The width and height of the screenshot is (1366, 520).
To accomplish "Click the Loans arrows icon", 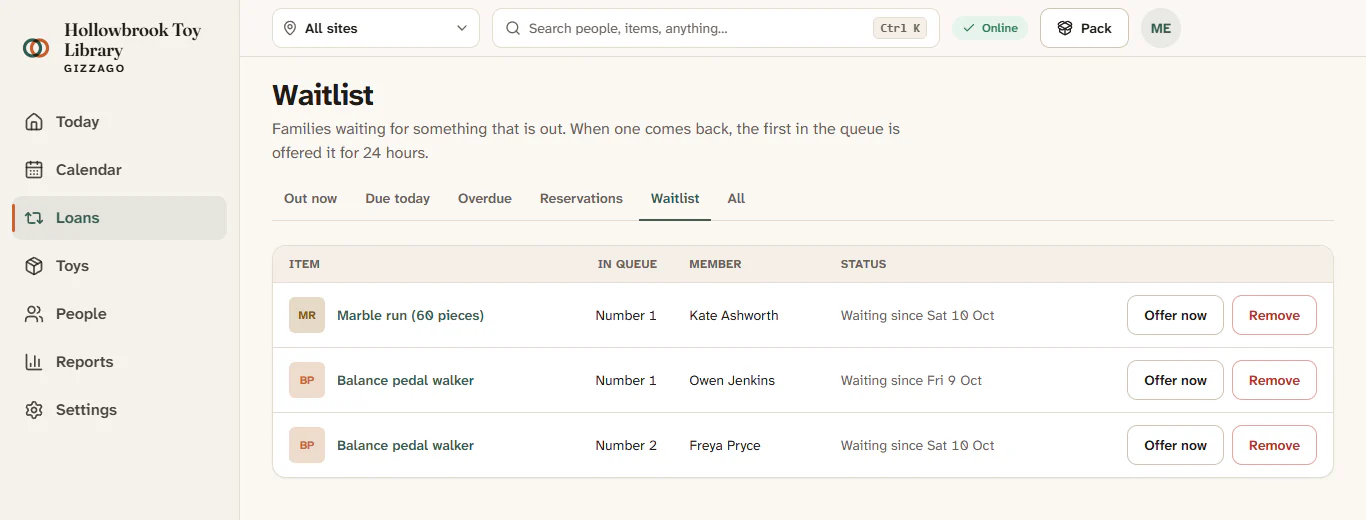I will coord(34,218).
